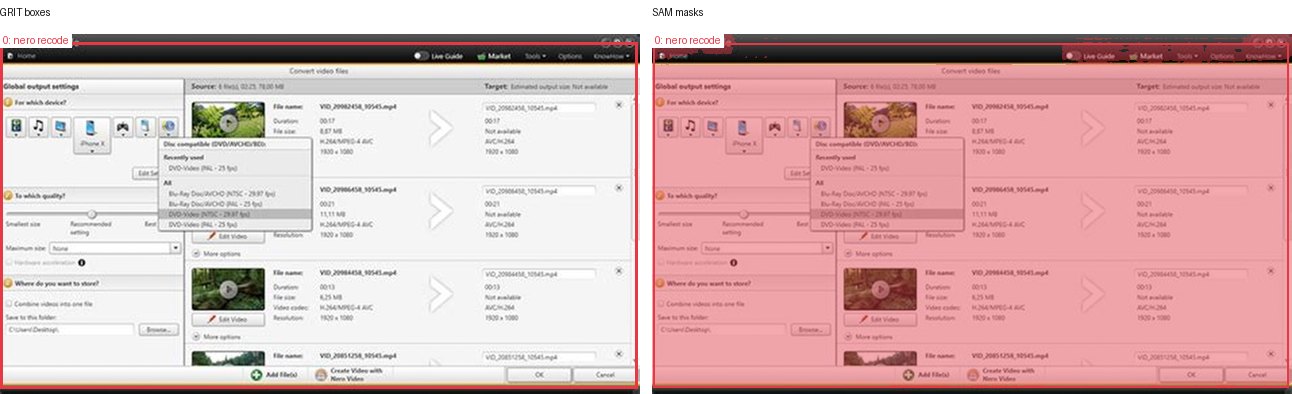Image resolution: width=1292 pixels, height=394 pixels.
Task: GRIT boxes panel: choose DVD-Video (NTSC - 29.97 fps)
Action: pyautogui.click(x=236, y=214)
